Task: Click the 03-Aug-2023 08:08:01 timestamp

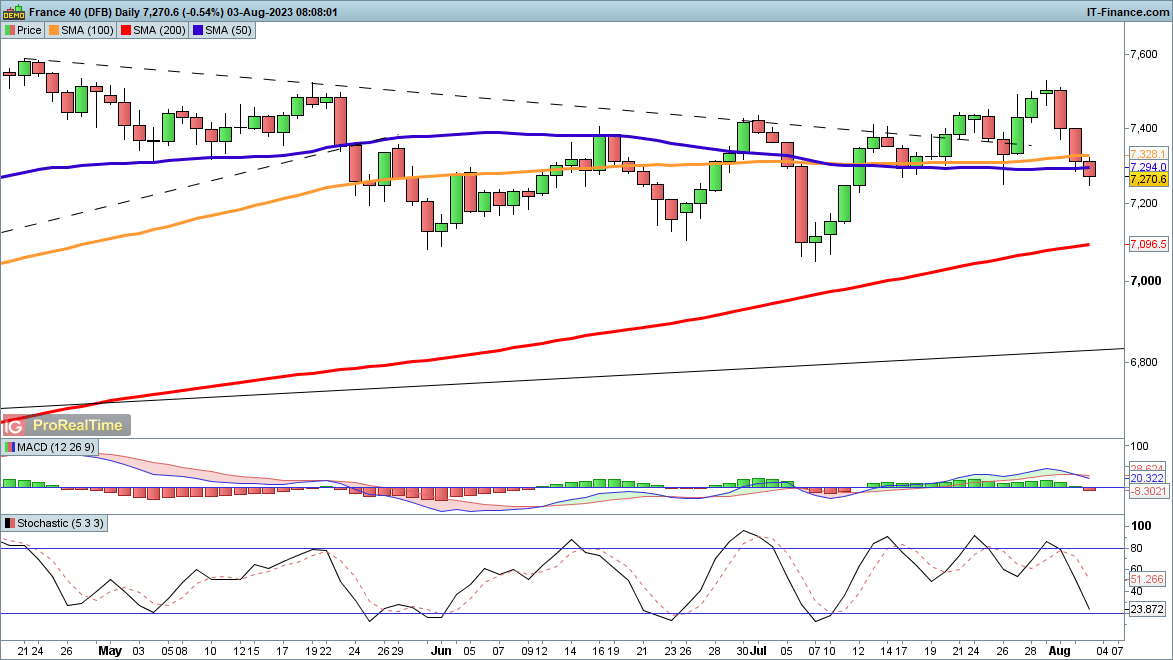Action: tap(282, 12)
